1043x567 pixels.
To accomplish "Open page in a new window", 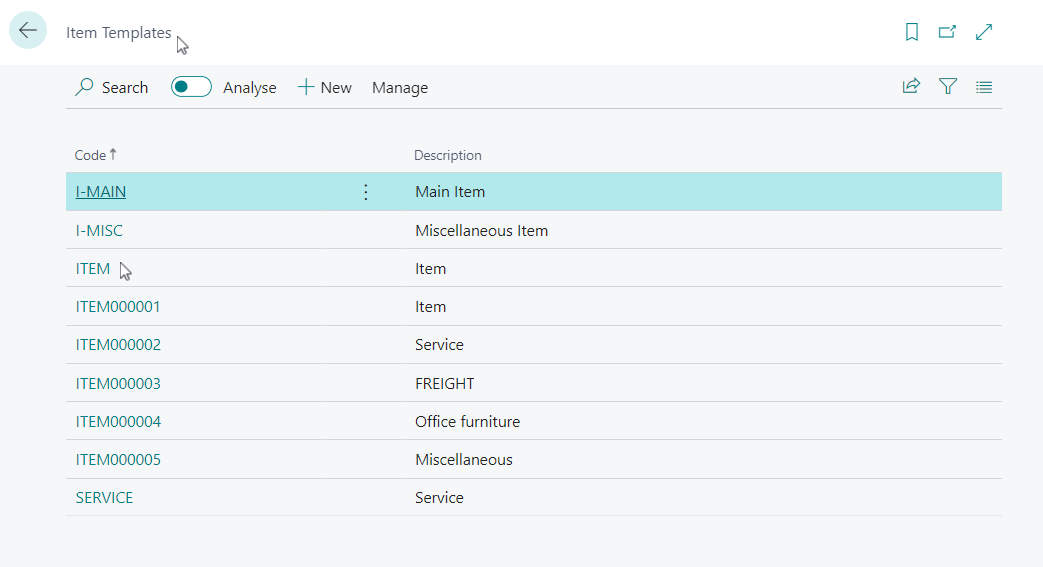I will [947, 32].
